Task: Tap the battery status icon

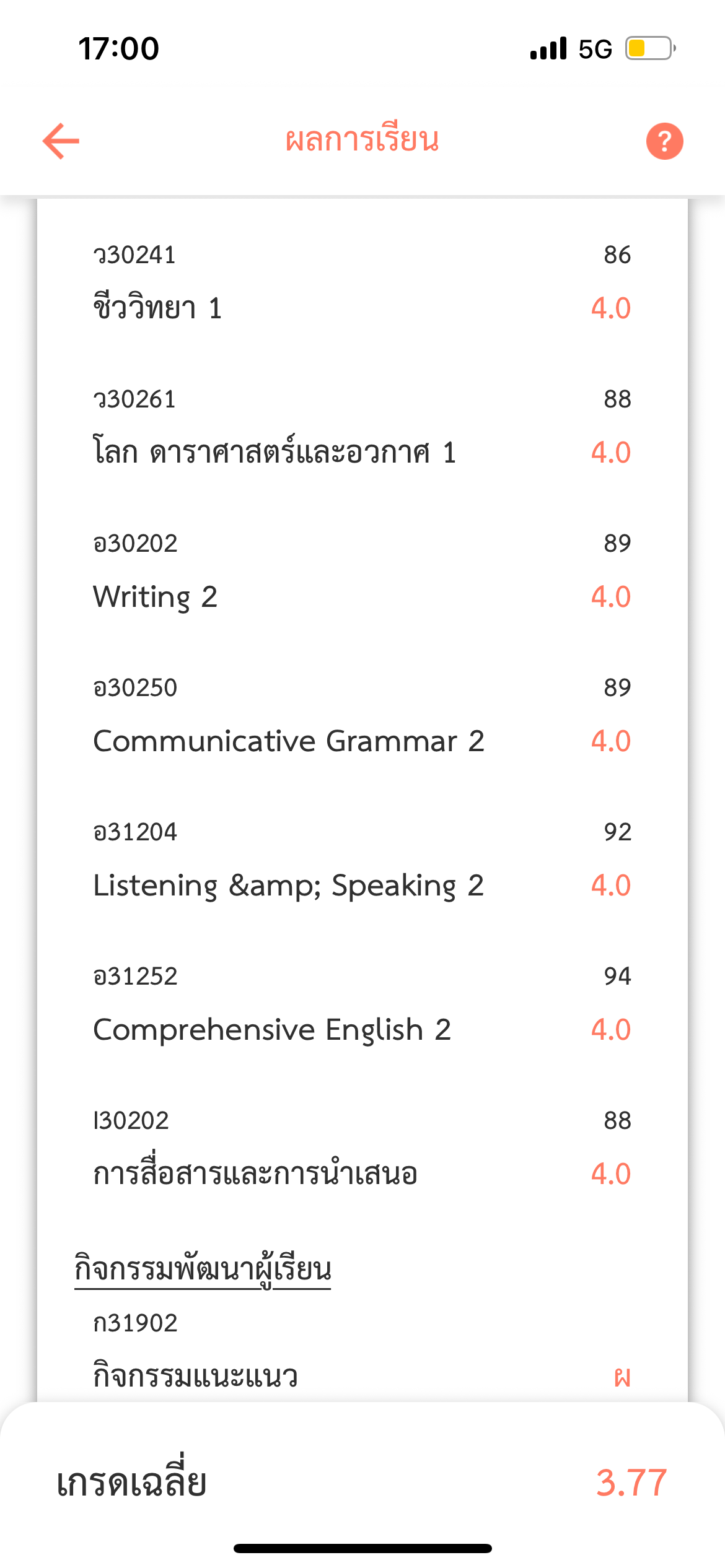Action: tap(650, 48)
